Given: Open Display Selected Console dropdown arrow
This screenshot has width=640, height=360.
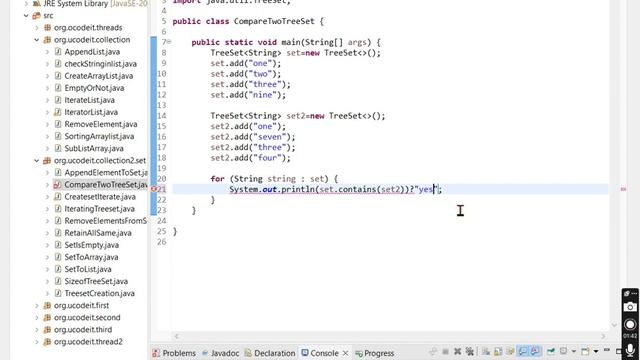Looking at the screenshot, I should coord(574,351).
